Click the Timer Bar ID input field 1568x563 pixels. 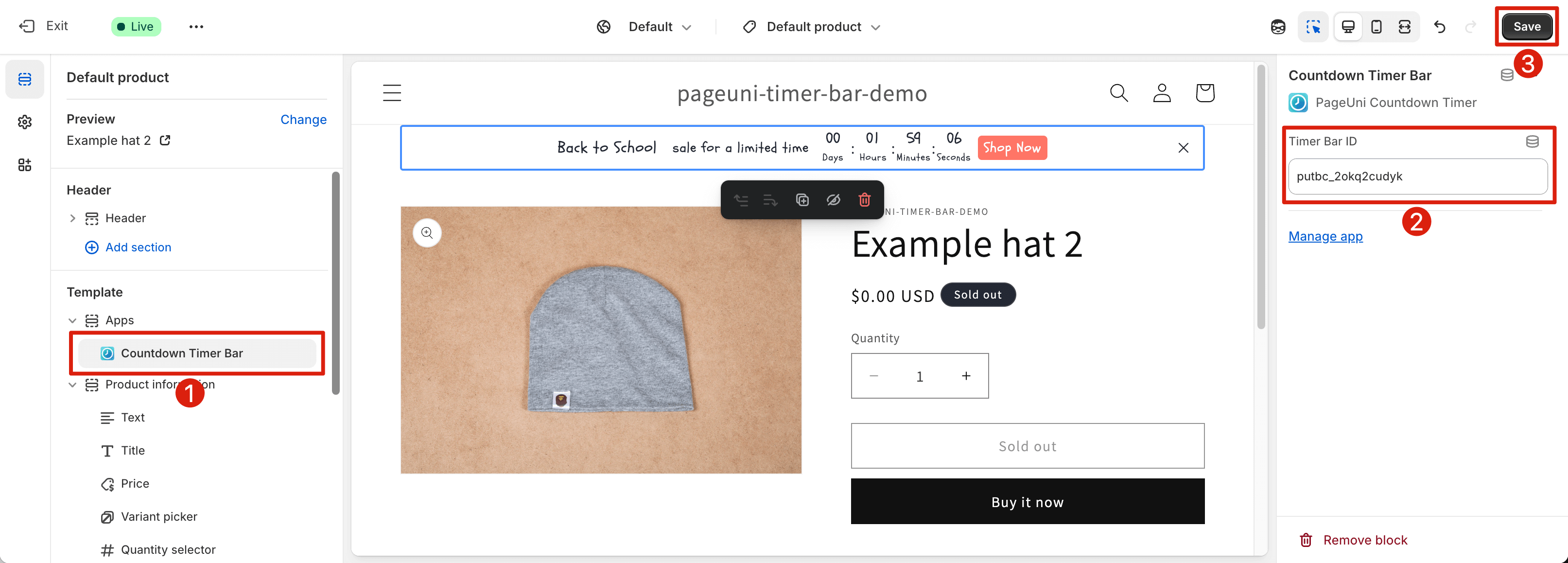(x=1418, y=176)
